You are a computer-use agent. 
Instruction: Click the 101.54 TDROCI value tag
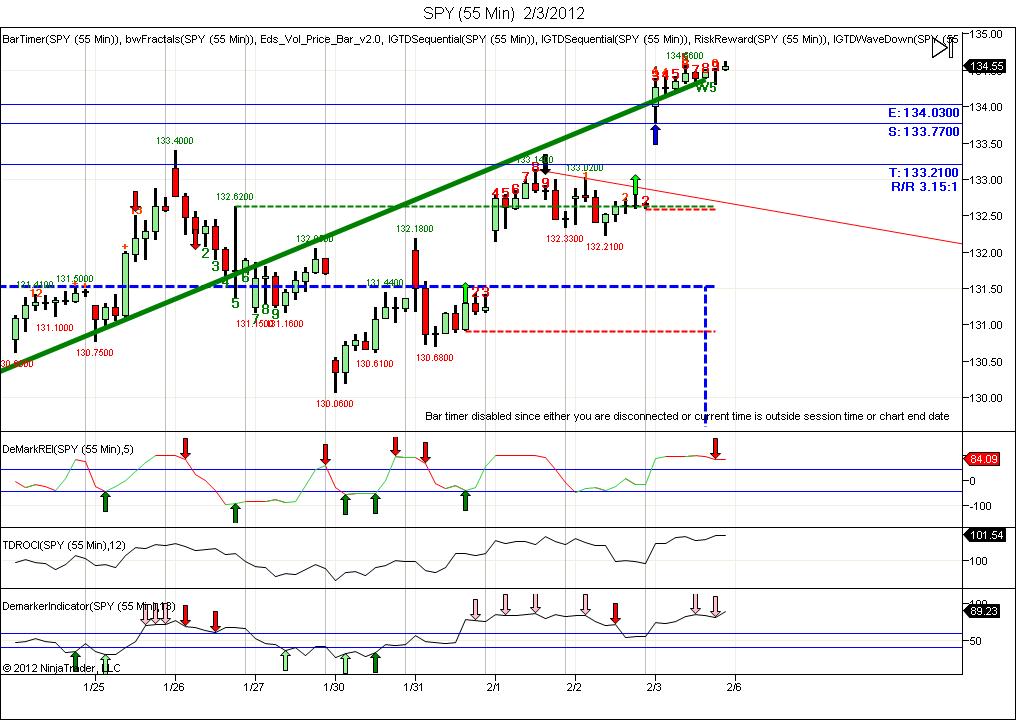(x=987, y=535)
